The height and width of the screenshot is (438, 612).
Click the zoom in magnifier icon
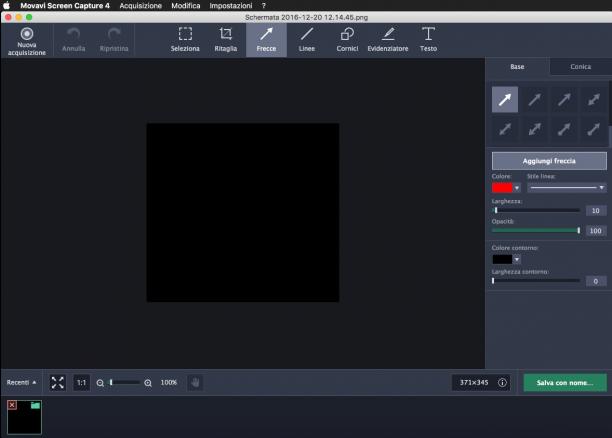point(148,383)
